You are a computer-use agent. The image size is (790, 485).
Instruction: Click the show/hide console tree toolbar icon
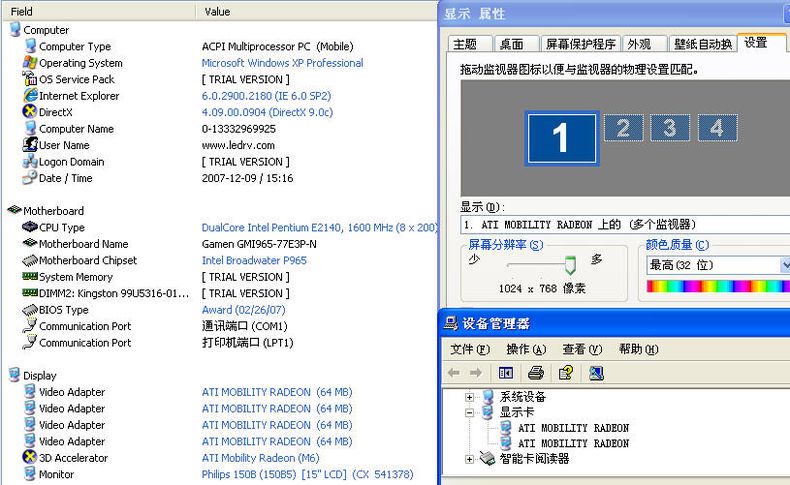click(506, 373)
